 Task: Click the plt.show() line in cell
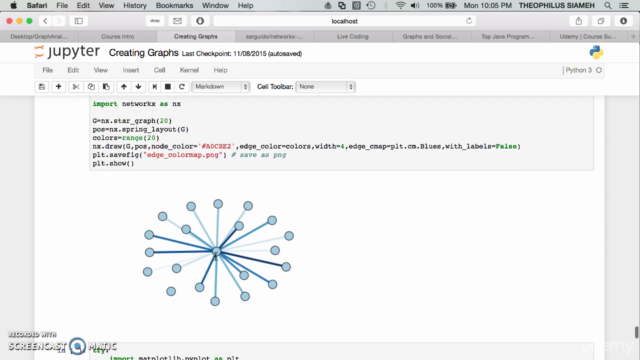click(x=113, y=163)
